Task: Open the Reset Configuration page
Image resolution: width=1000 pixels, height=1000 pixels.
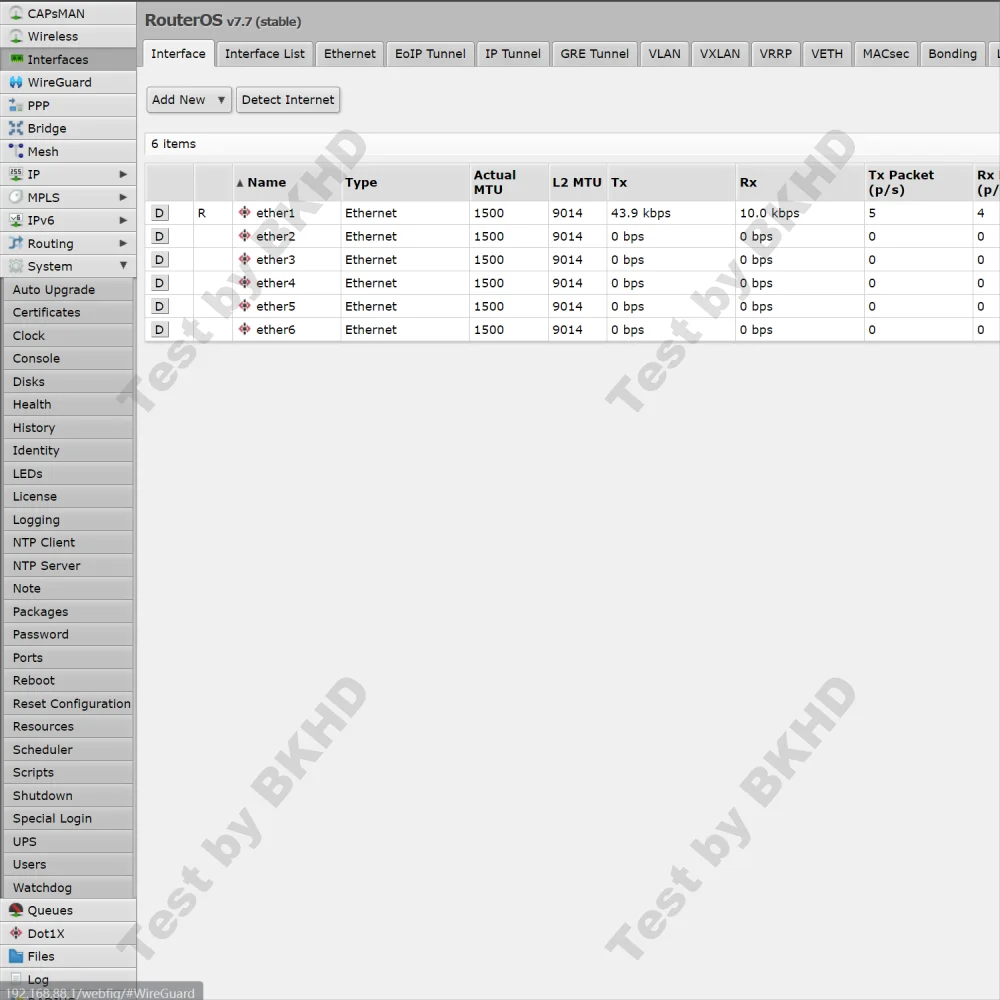Action: click(68, 703)
